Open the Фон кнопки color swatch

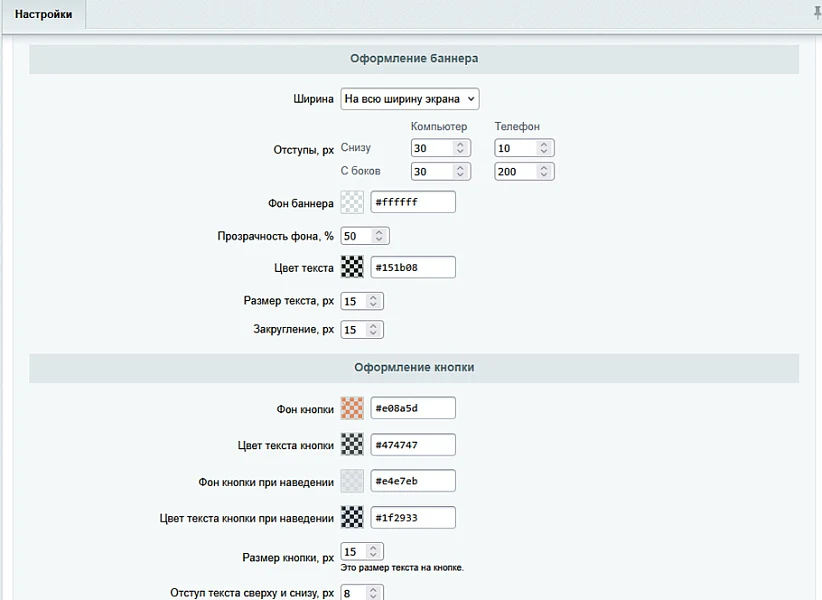coord(352,408)
